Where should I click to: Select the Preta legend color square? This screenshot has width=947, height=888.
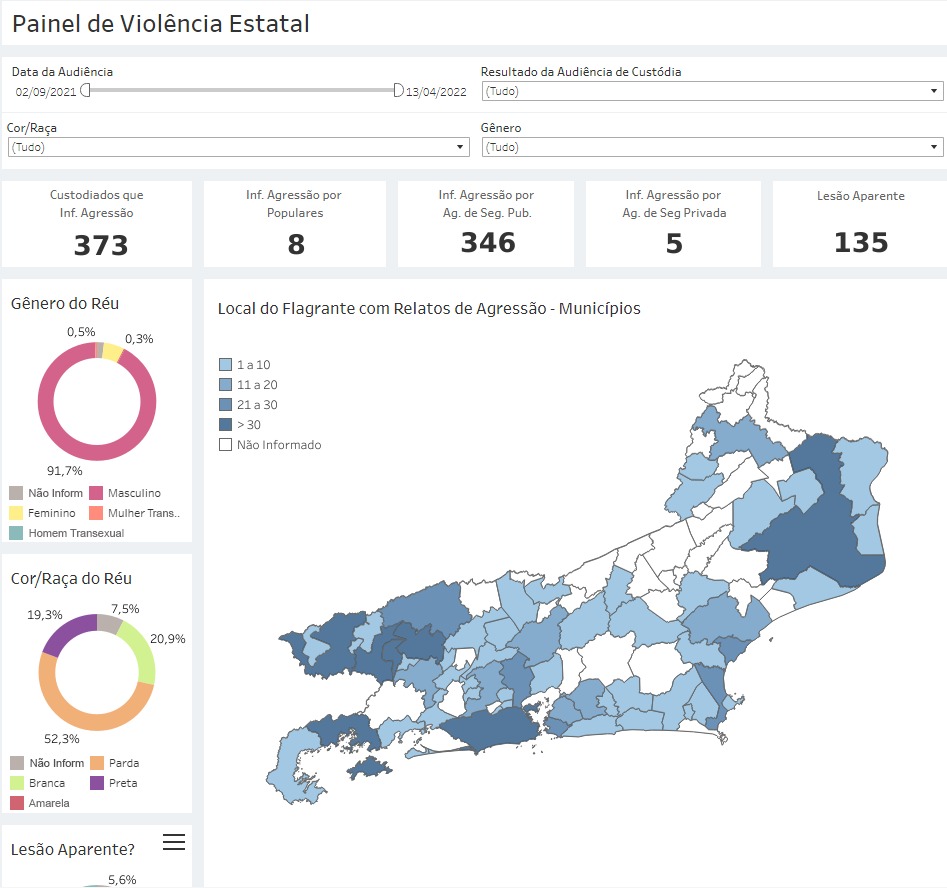pos(97,783)
